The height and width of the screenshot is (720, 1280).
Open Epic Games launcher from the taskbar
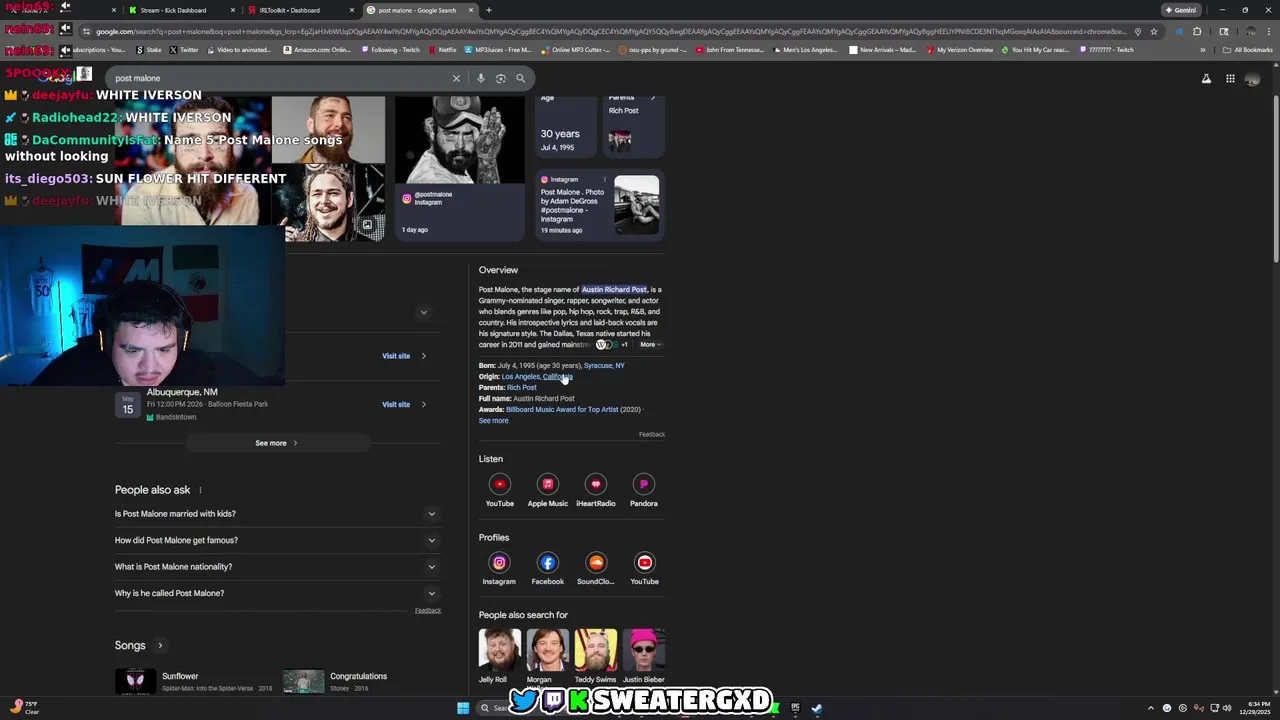[795, 708]
